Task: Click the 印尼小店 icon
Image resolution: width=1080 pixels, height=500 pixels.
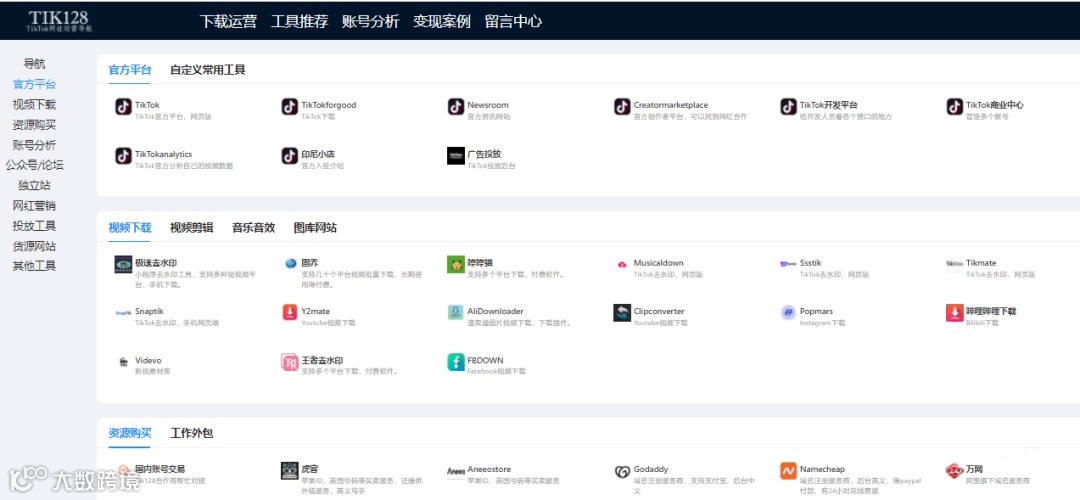Action: coord(289,156)
